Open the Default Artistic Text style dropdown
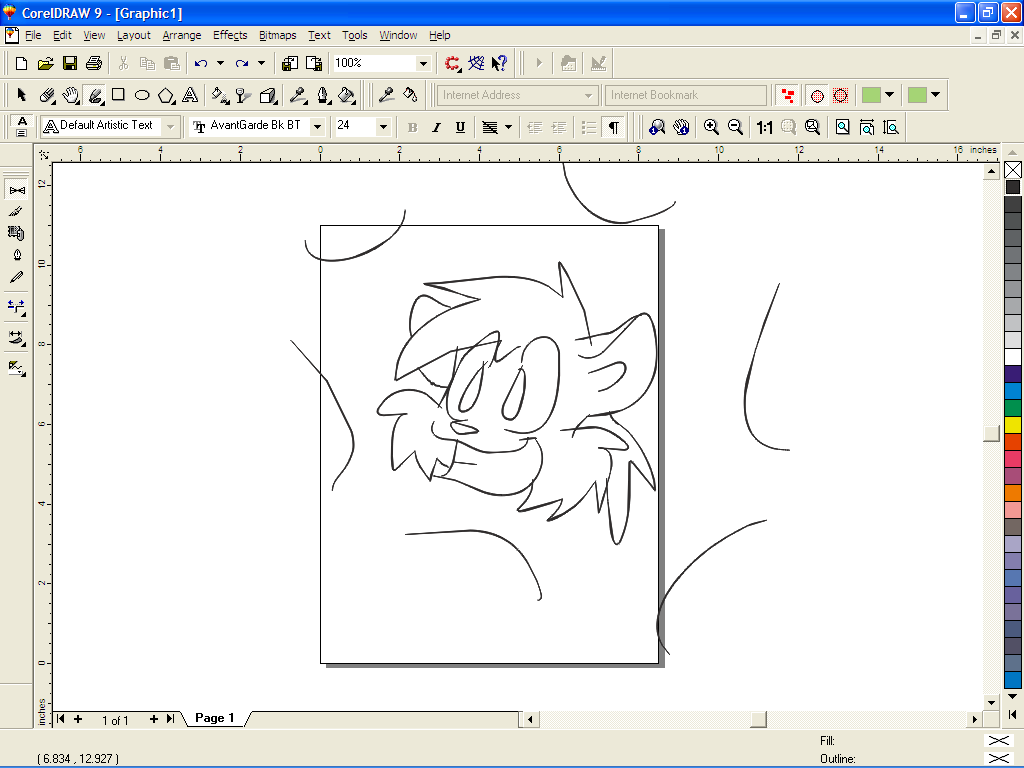 [170, 127]
